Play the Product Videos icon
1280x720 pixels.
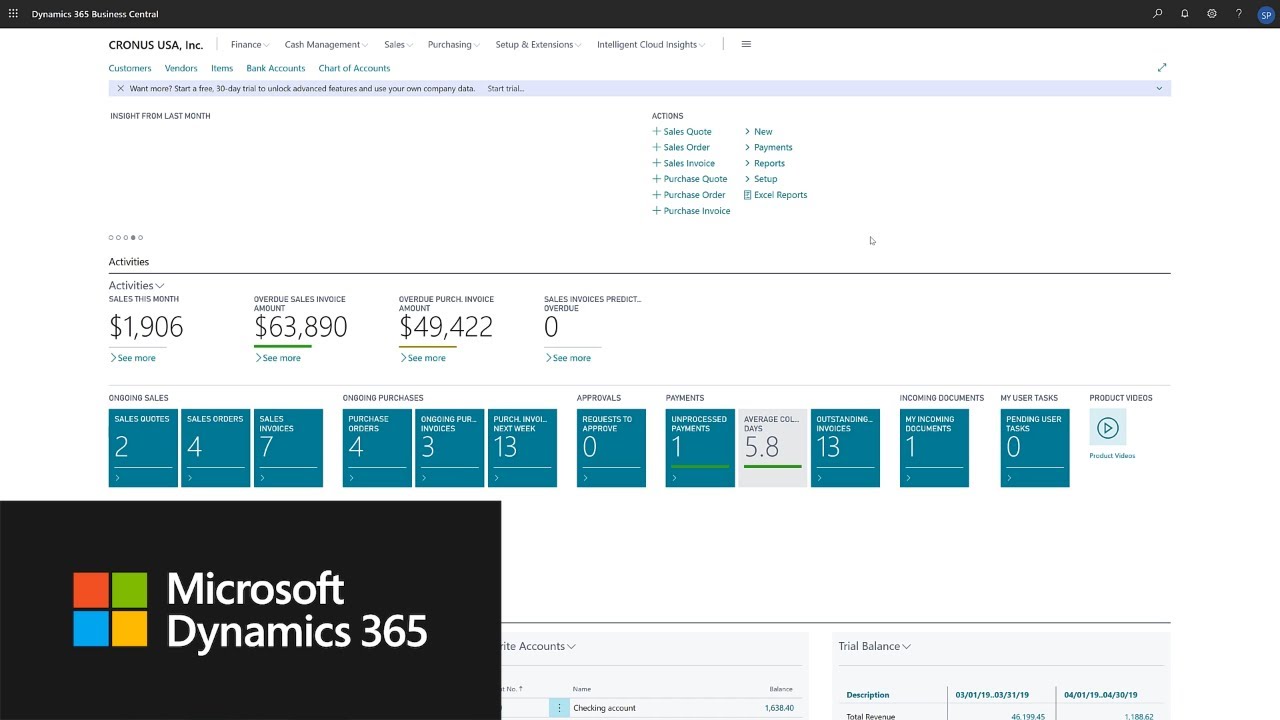(1107, 428)
